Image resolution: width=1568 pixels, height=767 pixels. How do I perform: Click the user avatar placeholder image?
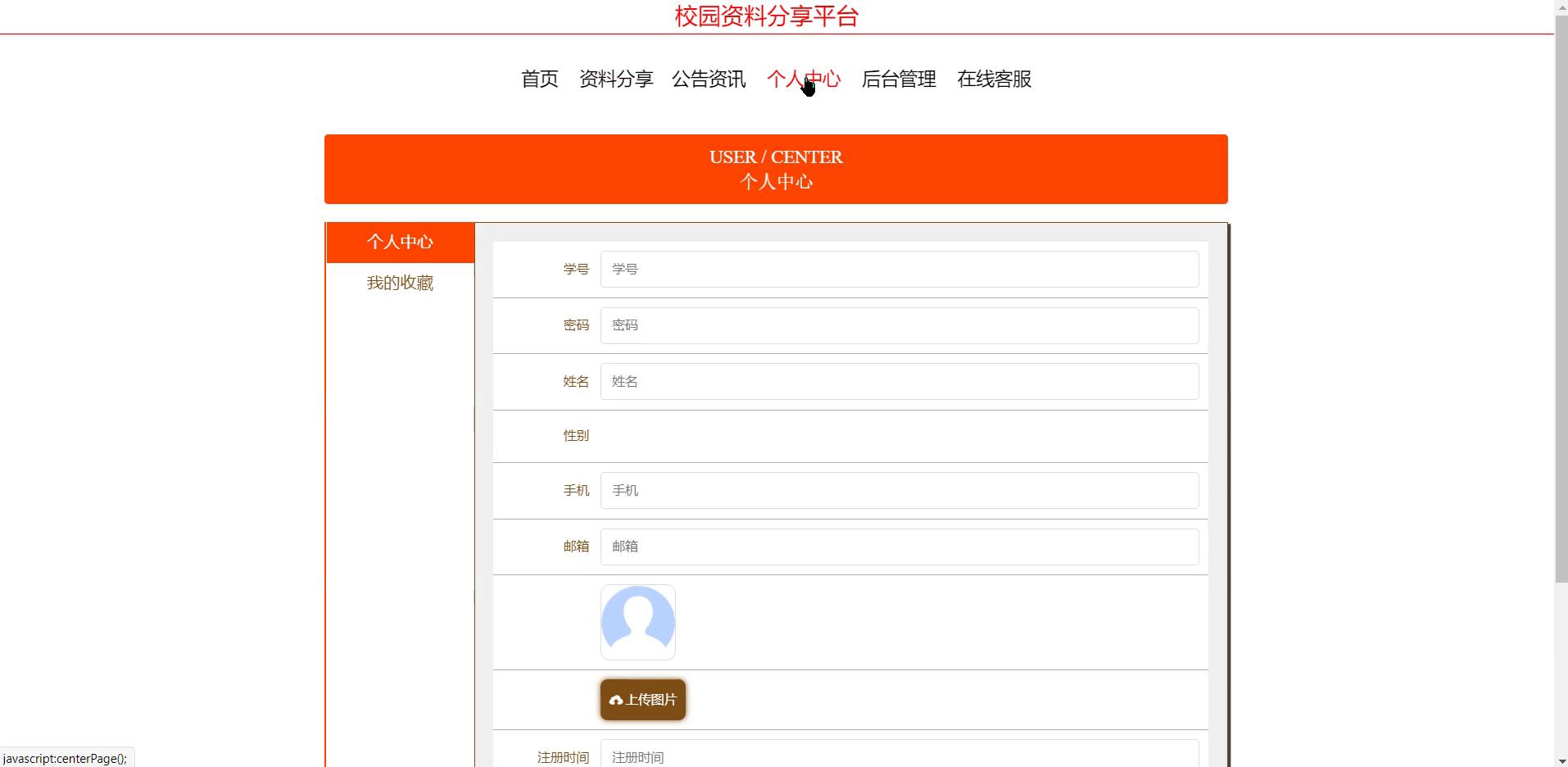click(x=637, y=622)
